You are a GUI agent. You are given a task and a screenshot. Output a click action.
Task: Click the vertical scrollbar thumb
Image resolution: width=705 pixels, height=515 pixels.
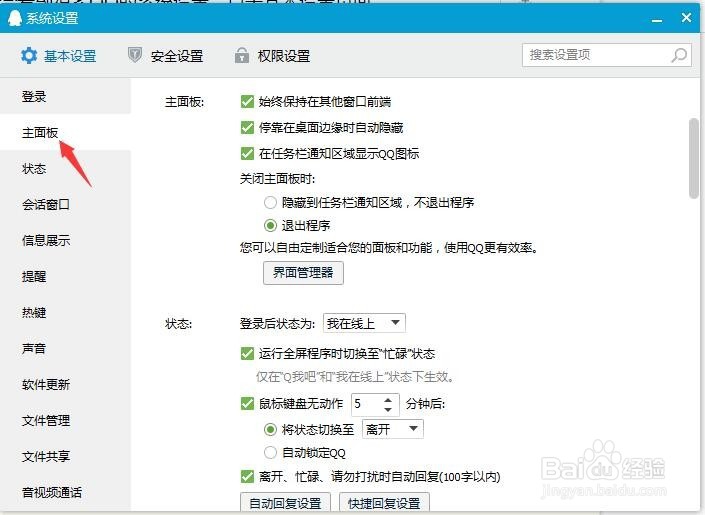click(694, 157)
